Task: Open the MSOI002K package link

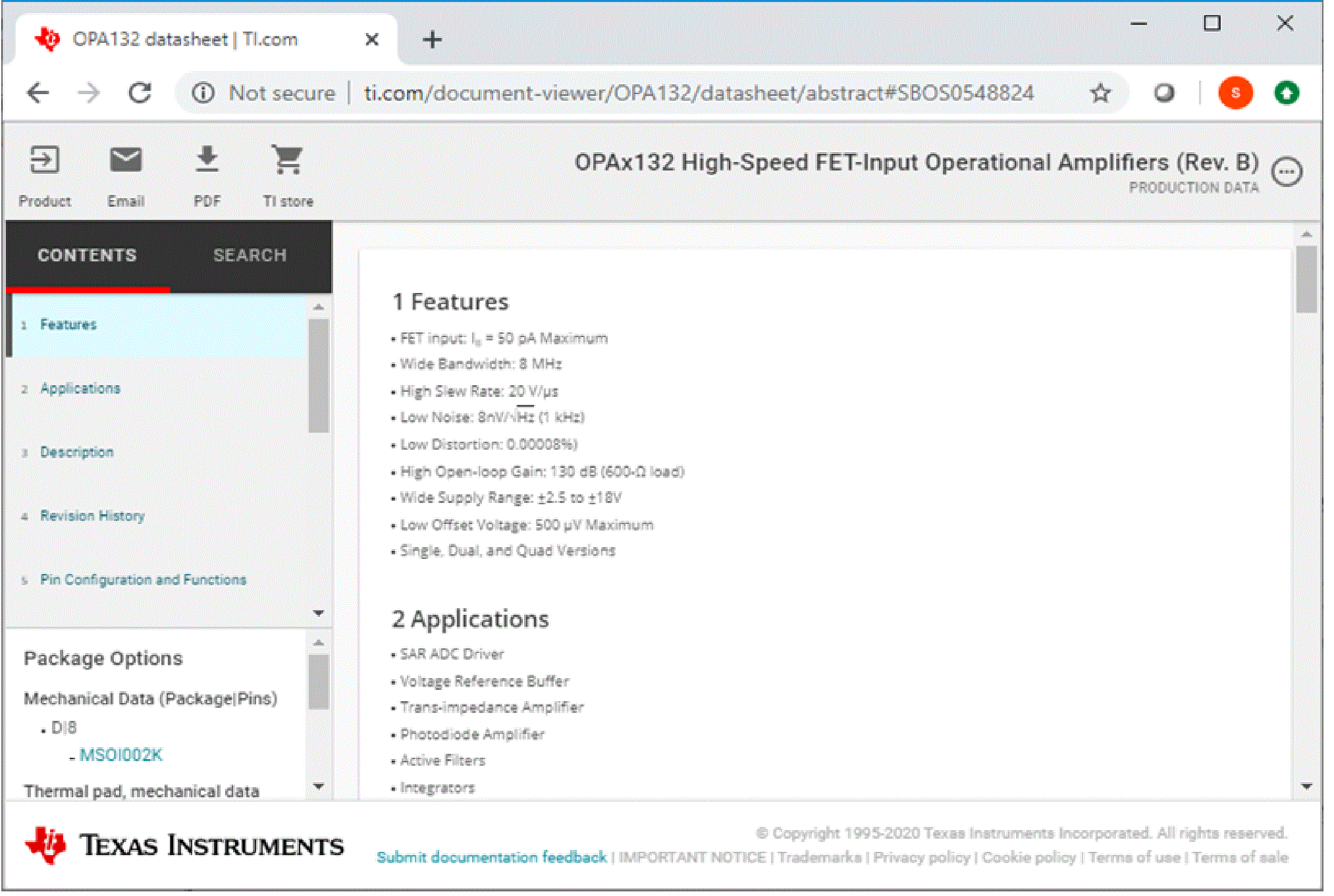Action: pyautogui.click(x=121, y=755)
